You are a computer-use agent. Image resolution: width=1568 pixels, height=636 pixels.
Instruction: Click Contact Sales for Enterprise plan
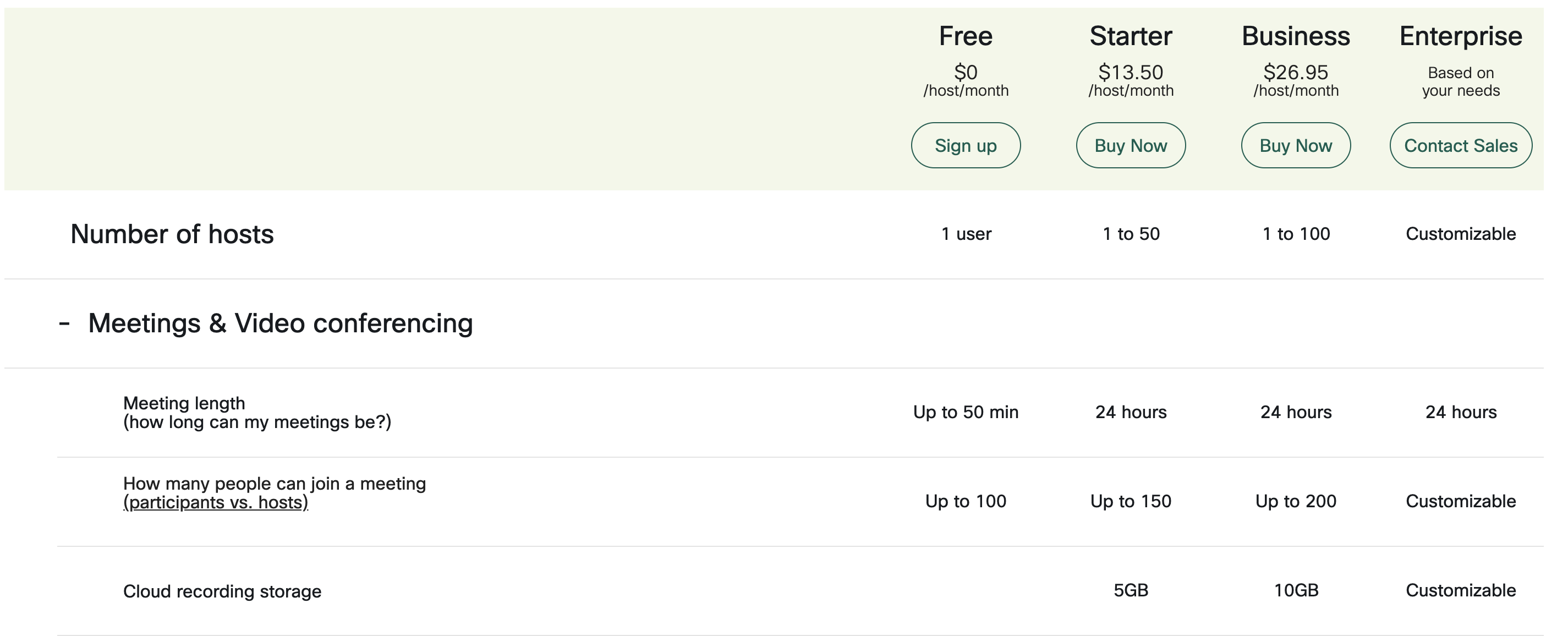[1460, 145]
